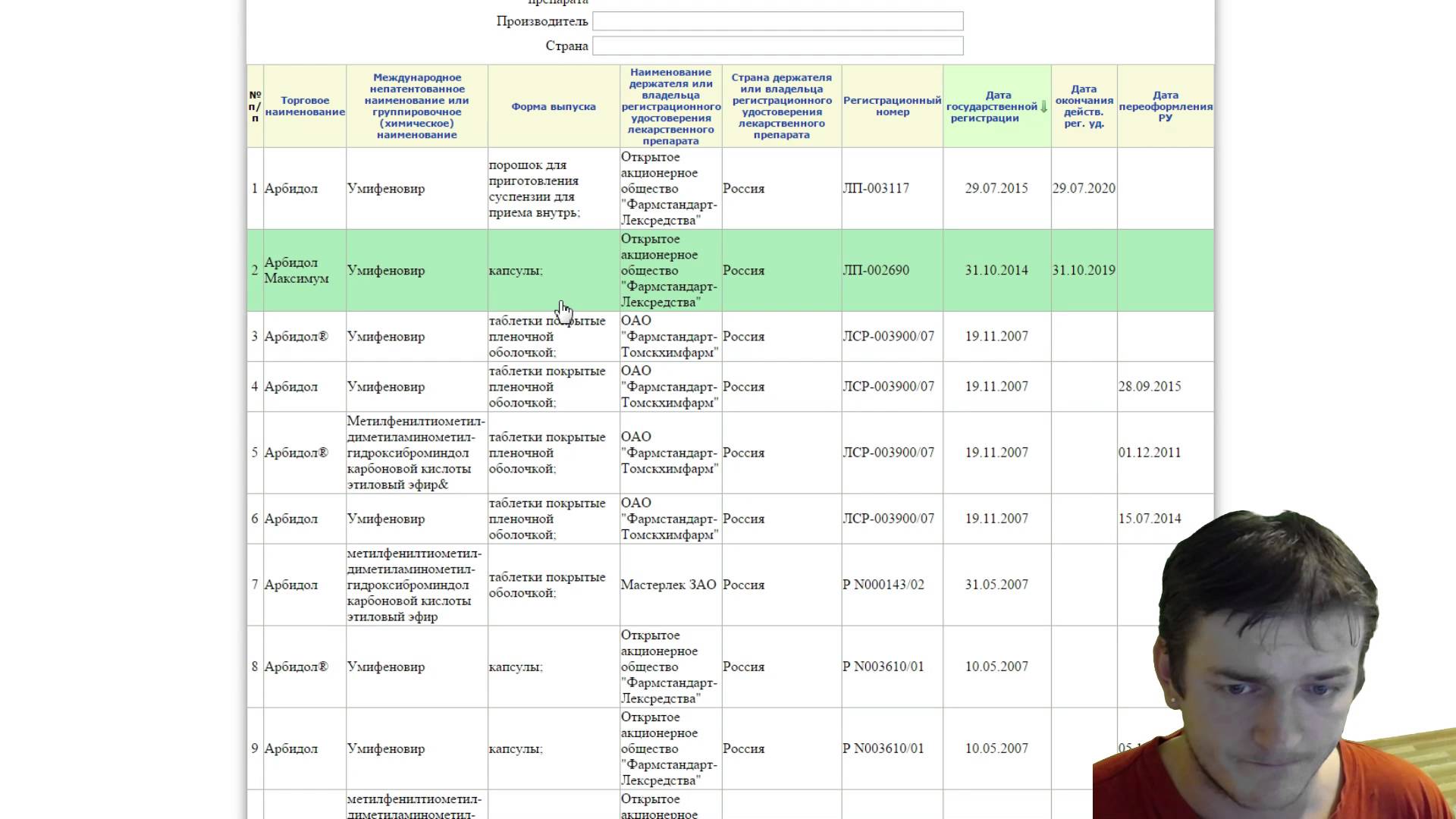This screenshot has height=819, width=1456.
Task: Focus the Страна input field
Action: pos(777,45)
